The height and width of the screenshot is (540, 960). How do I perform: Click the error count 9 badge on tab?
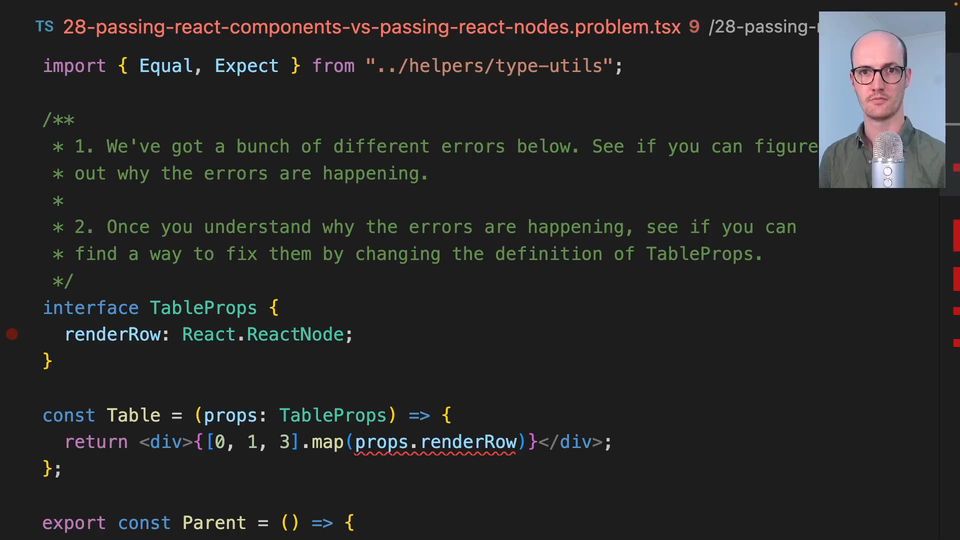tap(694, 27)
